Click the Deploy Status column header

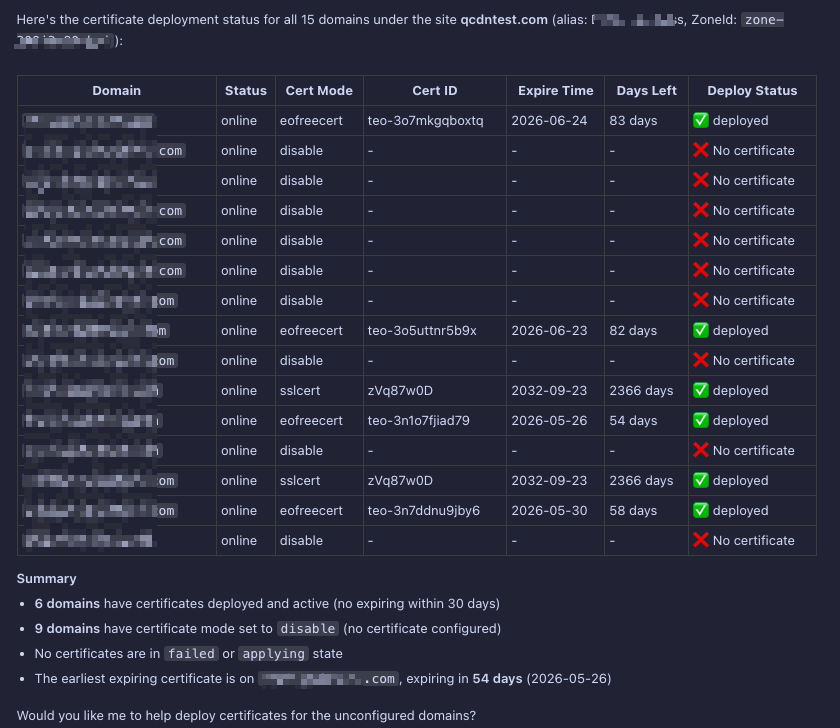[x=752, y=91]
